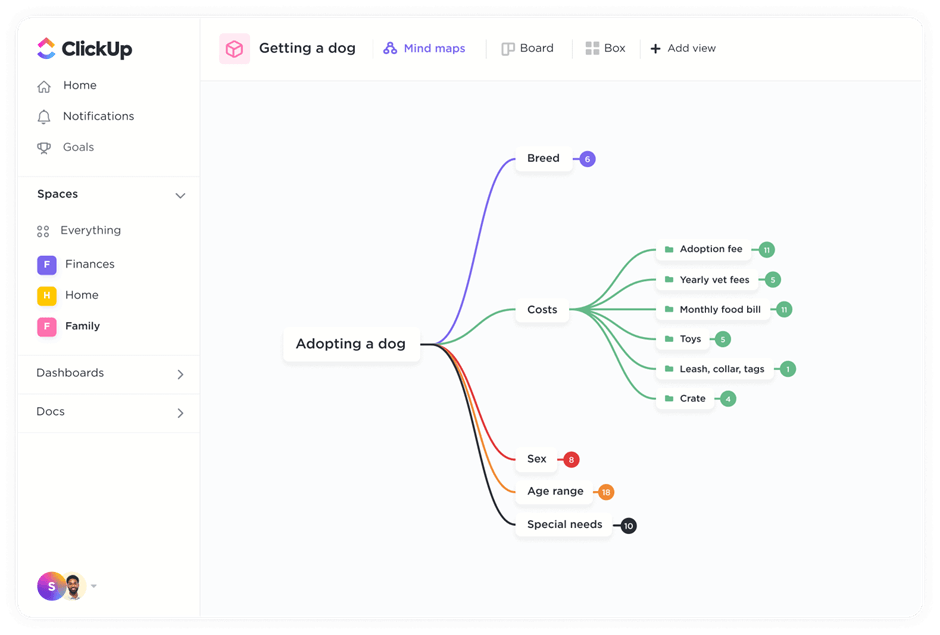Click the Home house icon
This screenshot has height=635, width=940.
click(44, 87)
